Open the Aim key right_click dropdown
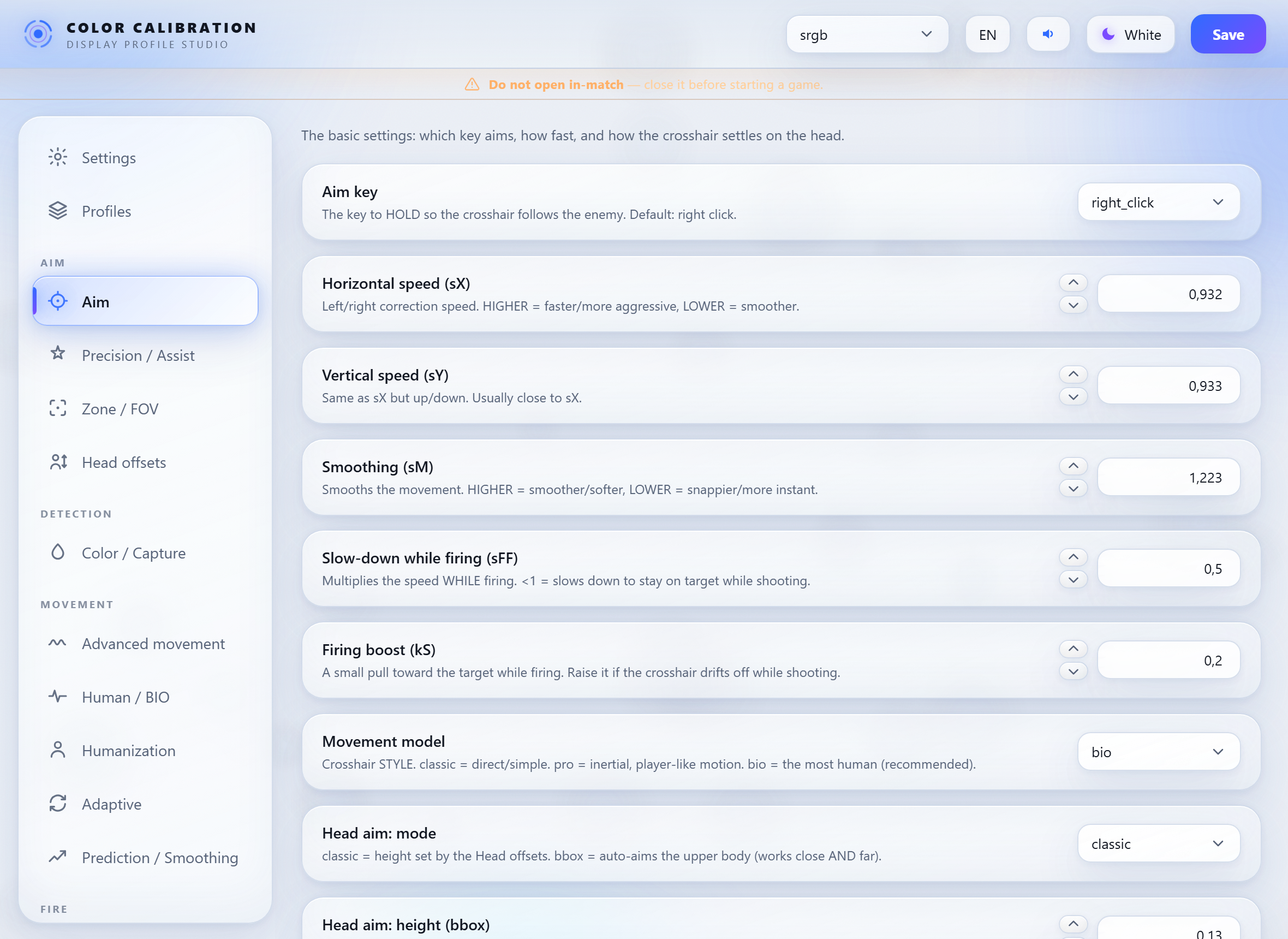Viewport: 1288px width, 939px height. point(1159,202)
